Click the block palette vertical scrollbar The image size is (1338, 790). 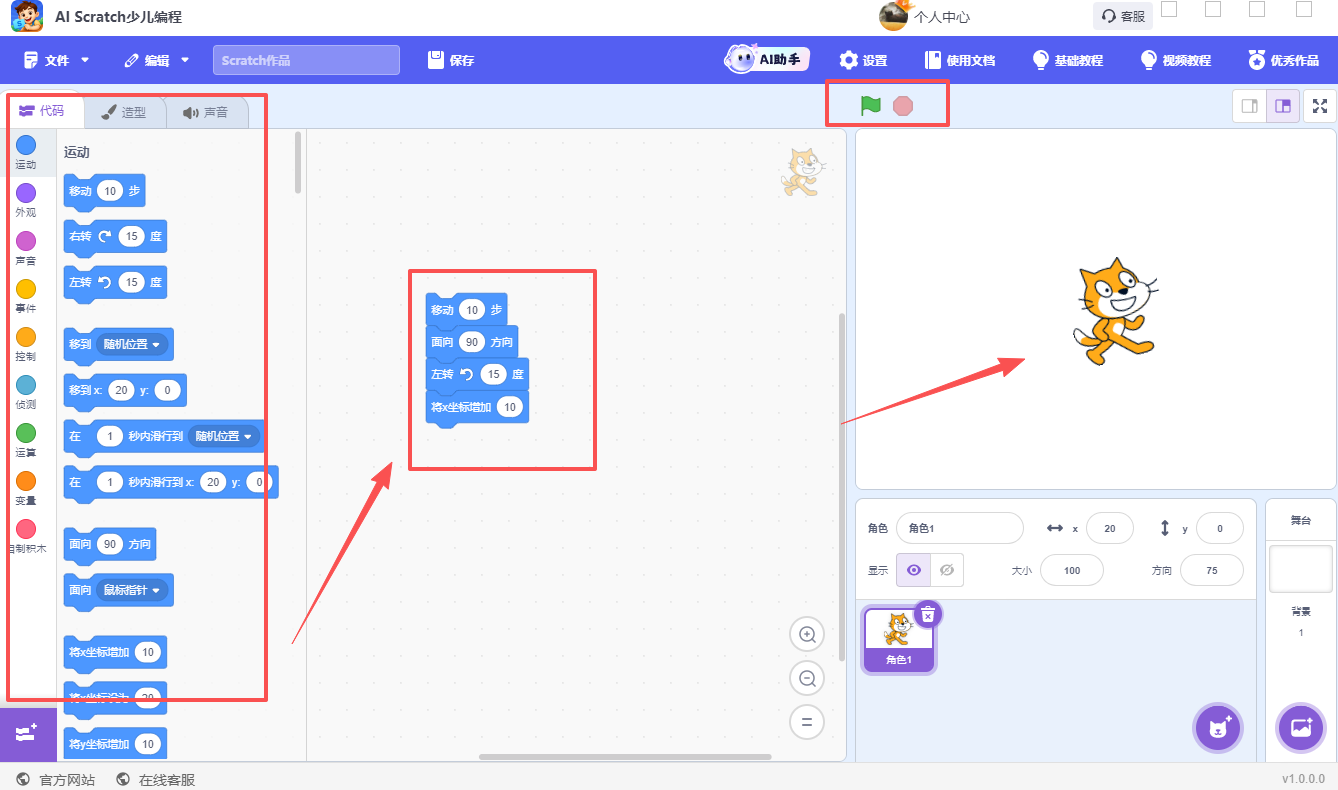tap(298, 162)
